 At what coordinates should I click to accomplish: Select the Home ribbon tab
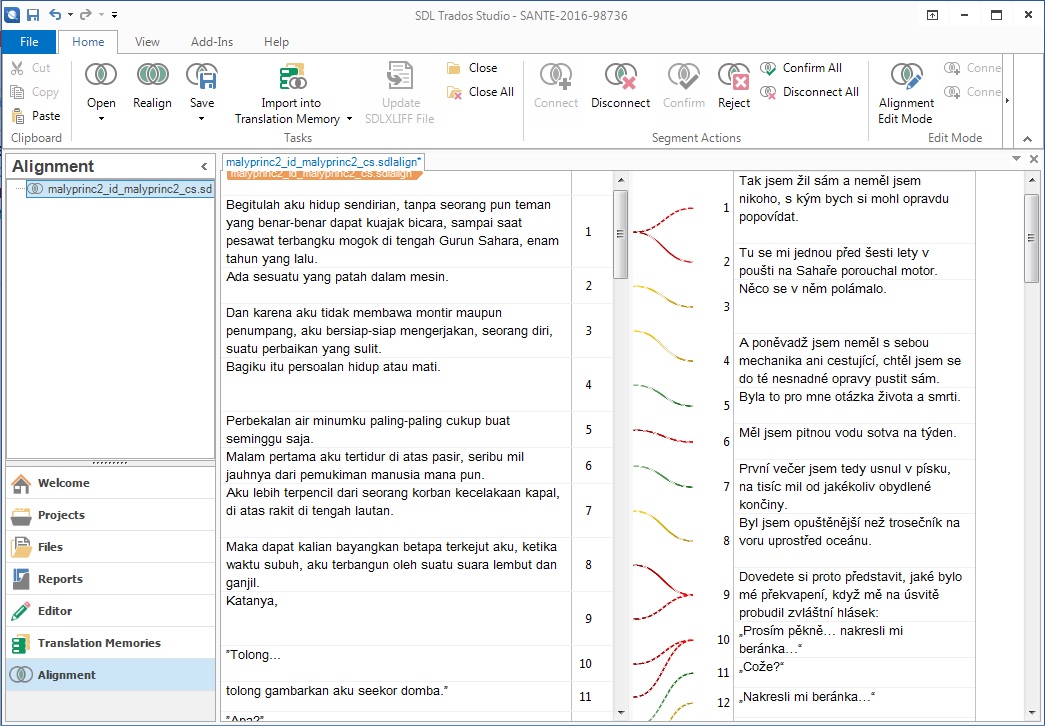click(x=88, y=42)
